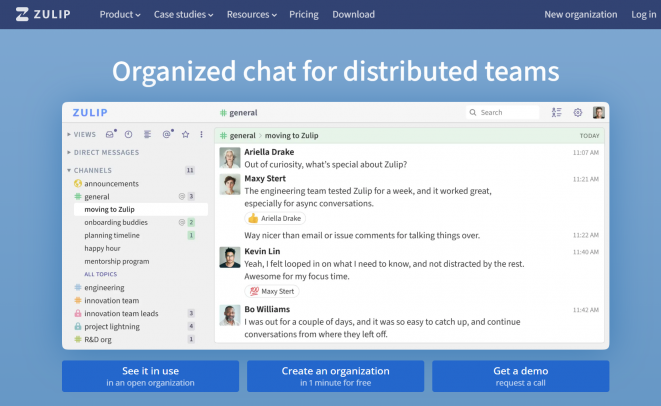Click the globe icon beside announcements
This screenshot has width=661, height=406.
point(78,183)
